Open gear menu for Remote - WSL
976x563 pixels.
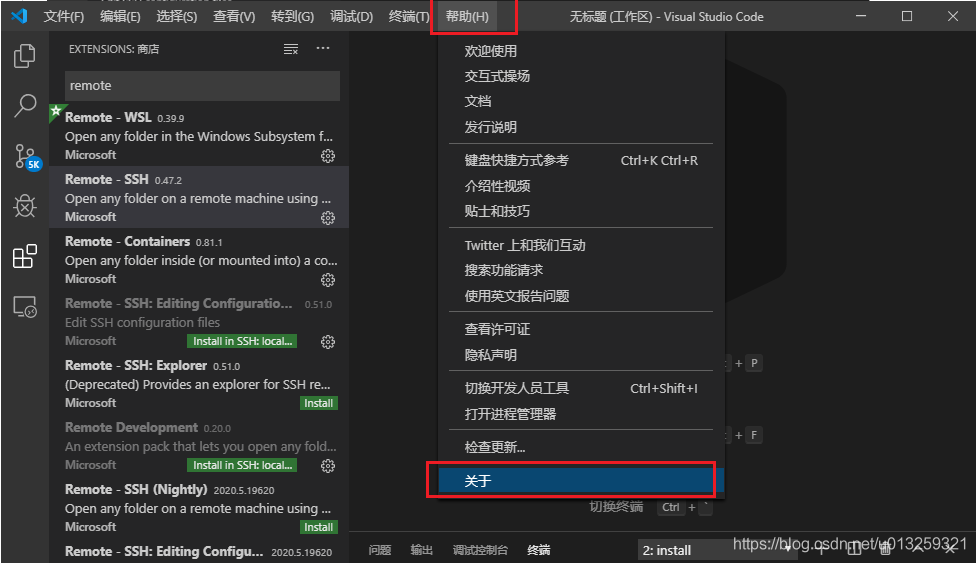[327, 156]
